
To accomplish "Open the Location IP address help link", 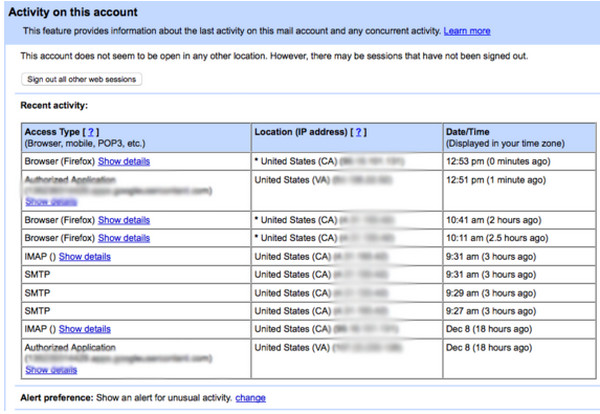I will 358,132.
